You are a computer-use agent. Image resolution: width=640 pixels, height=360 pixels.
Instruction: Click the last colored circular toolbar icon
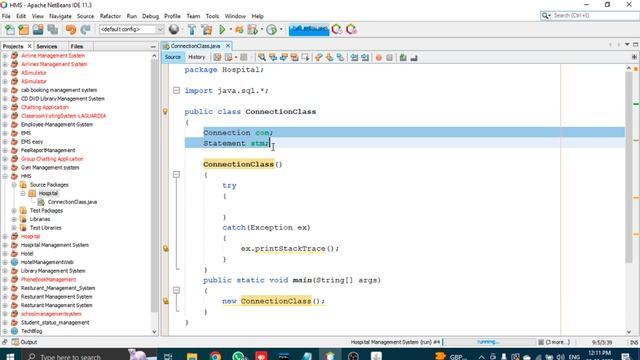351,29
